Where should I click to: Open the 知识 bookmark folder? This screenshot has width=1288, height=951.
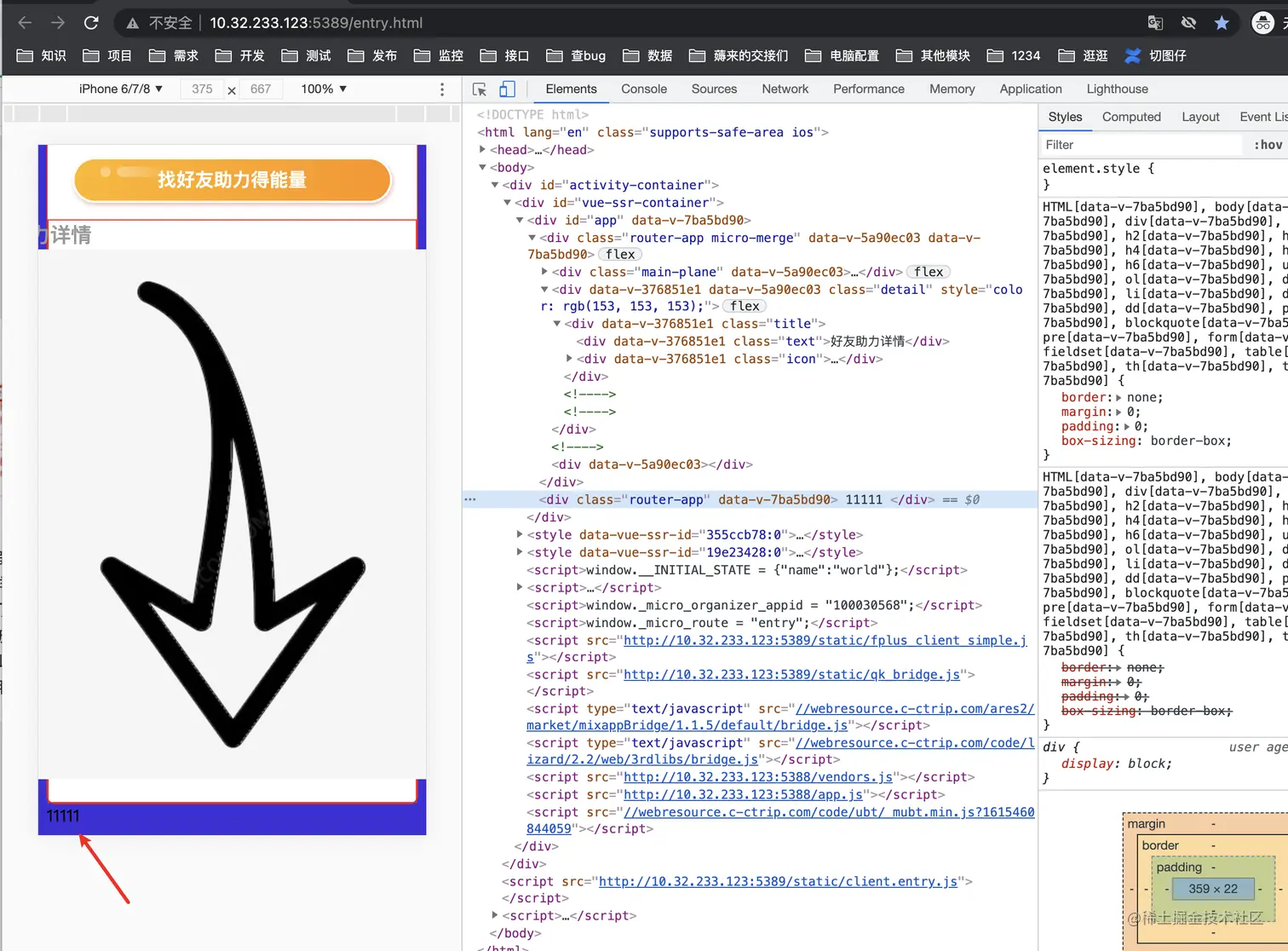coord(42,55)
